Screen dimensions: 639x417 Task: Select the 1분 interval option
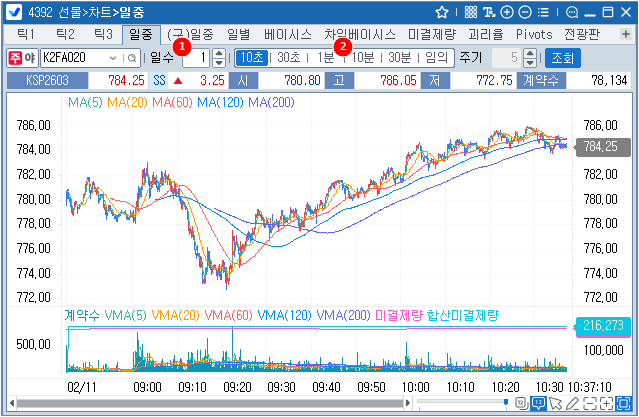(x=326, y=58)
